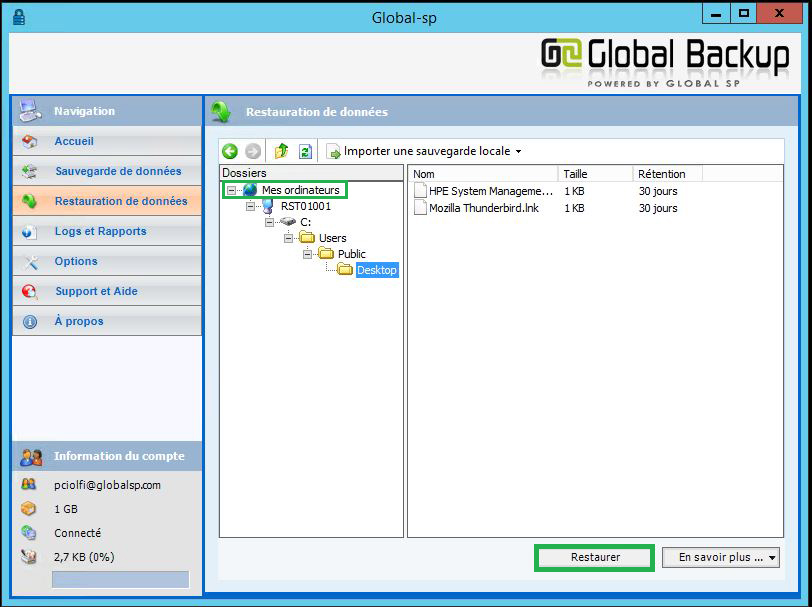Click the account email user icon

click(29, 484)
